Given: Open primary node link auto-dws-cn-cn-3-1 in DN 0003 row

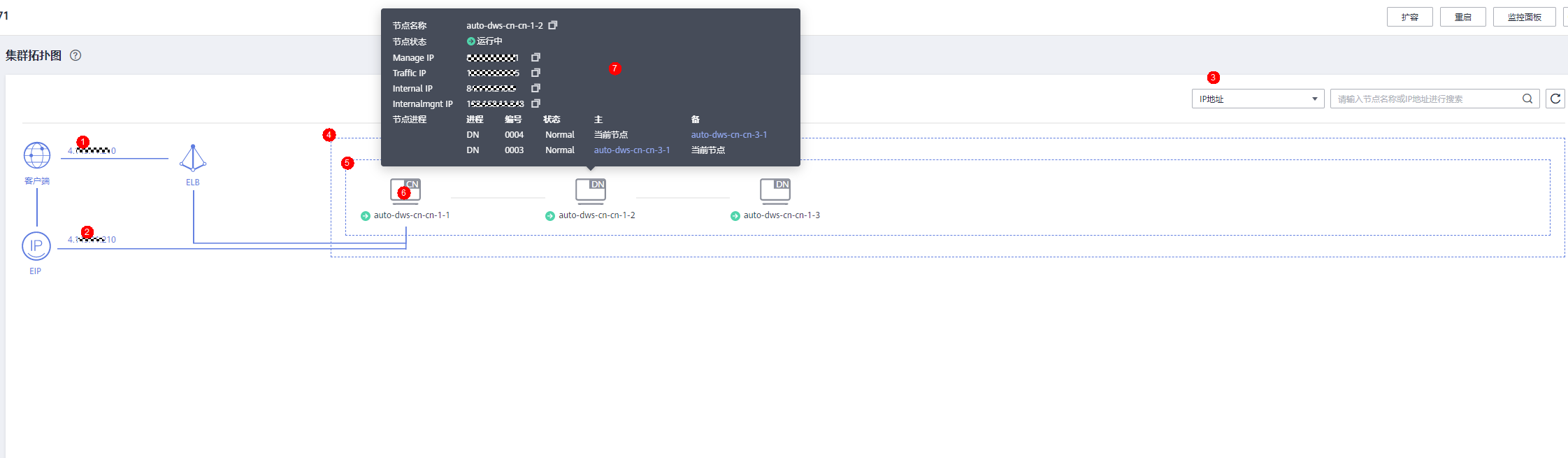Looking at the screenshot, I should [x=632, y=150].
